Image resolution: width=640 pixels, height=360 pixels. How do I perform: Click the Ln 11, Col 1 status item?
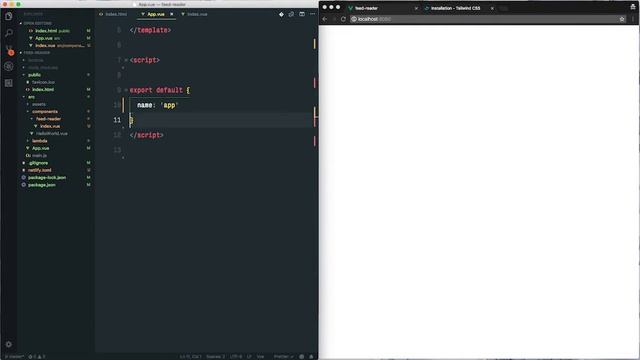(x=191, y=357)
